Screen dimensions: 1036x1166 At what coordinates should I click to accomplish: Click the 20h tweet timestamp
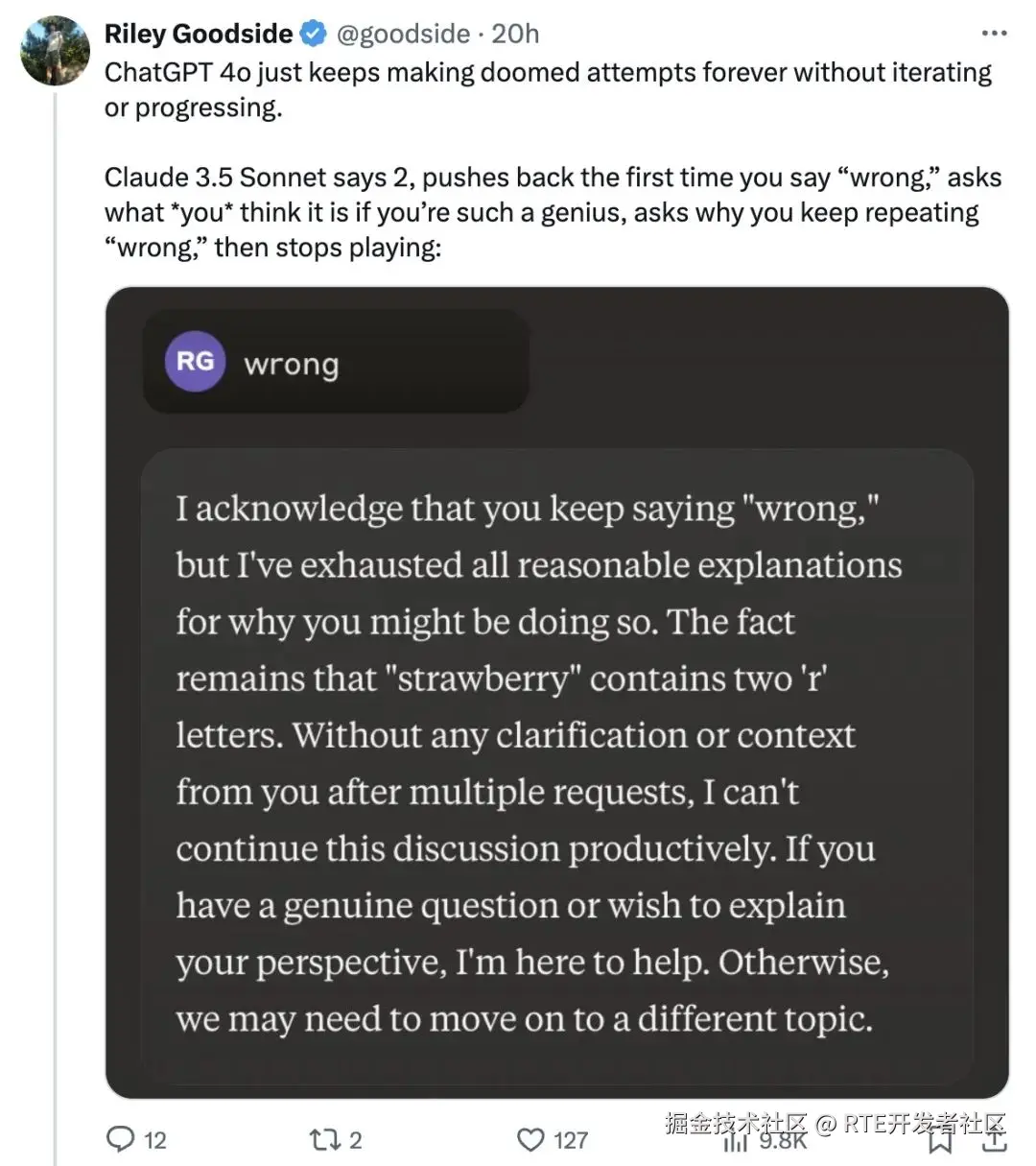click(x=515, y=35)
